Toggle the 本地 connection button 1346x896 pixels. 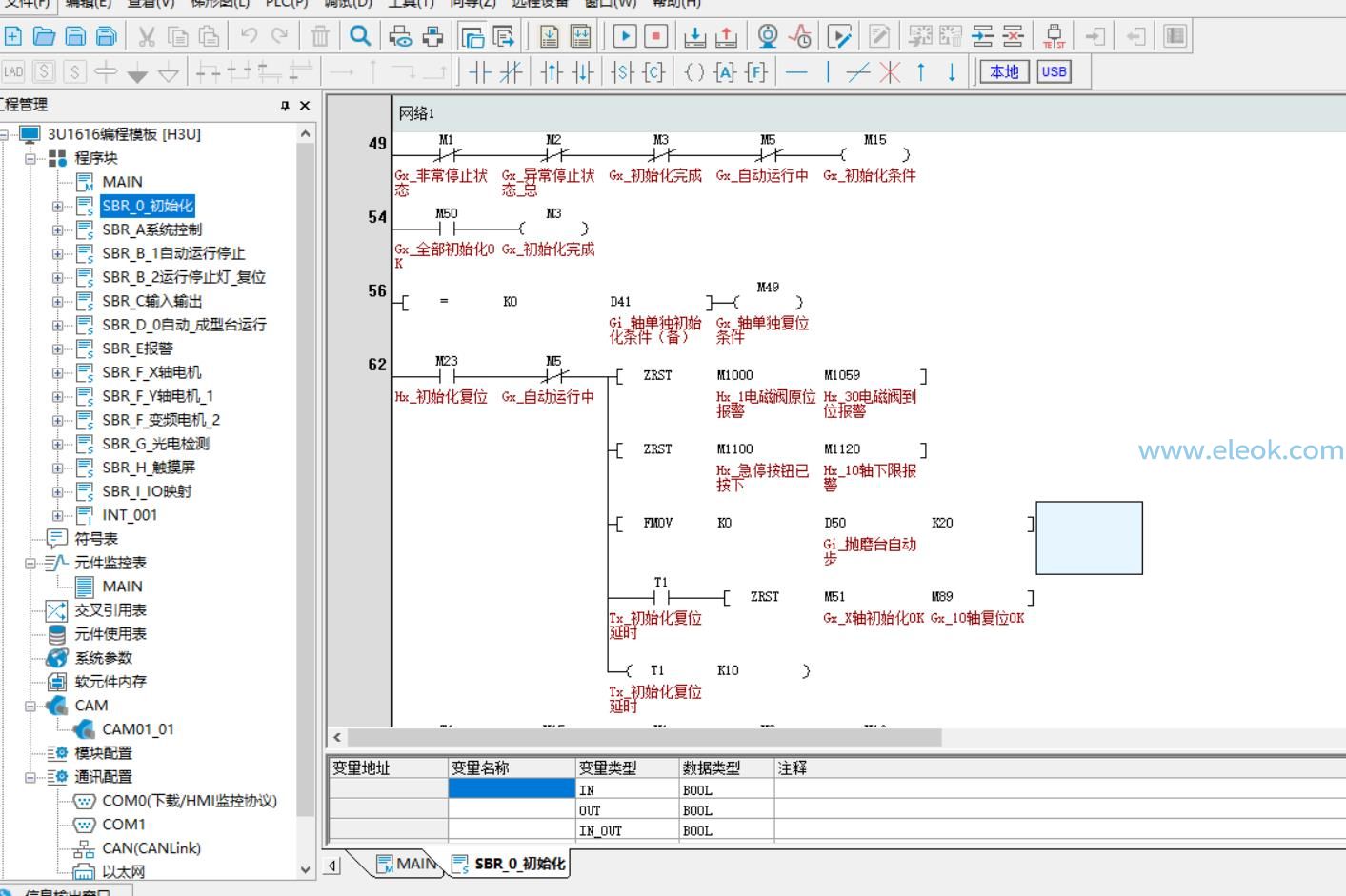(x=1005, y=71)
